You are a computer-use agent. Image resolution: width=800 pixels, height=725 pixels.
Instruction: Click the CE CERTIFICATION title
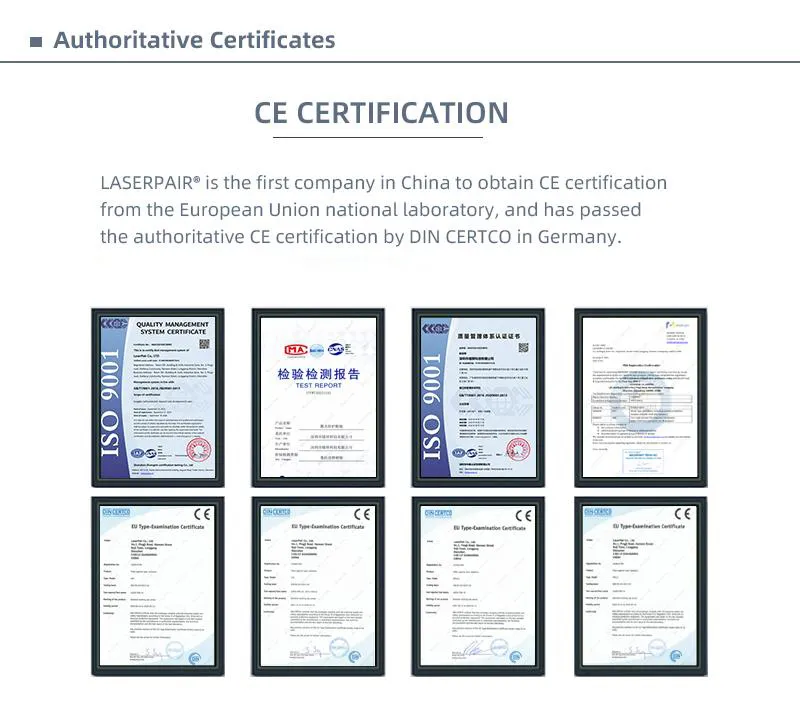tap(381, 112)
